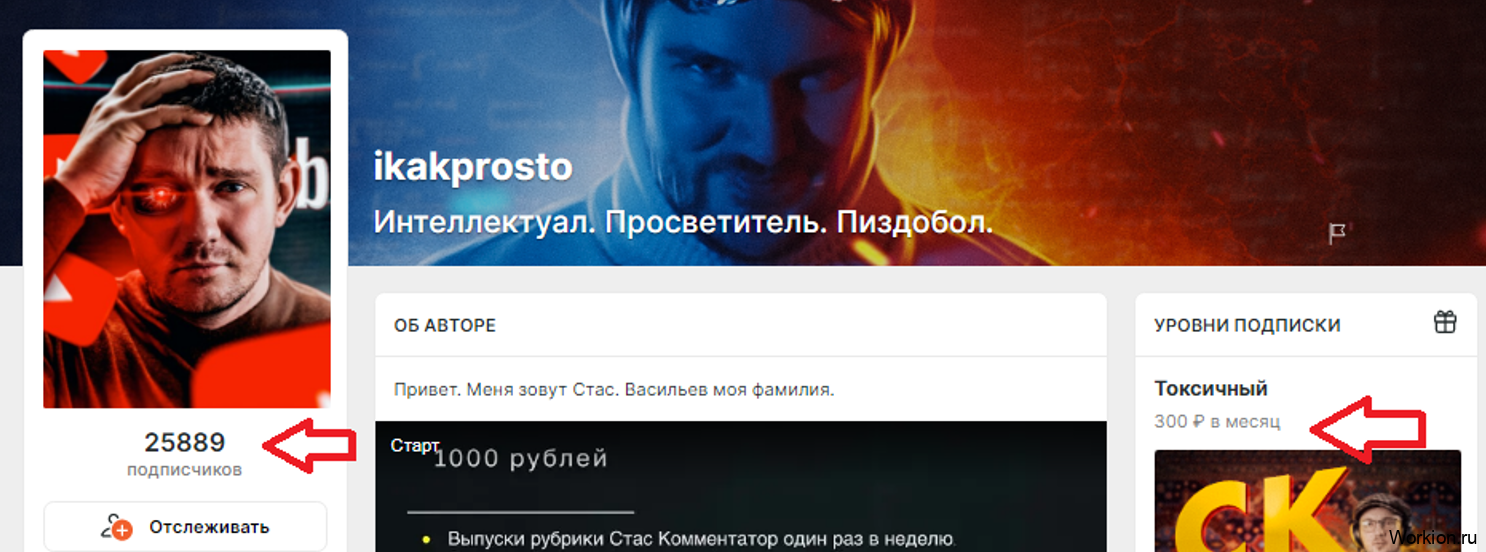Open the author's profile avatar photo
This screenshot has height=552, width=1486.
pos(187,229)
